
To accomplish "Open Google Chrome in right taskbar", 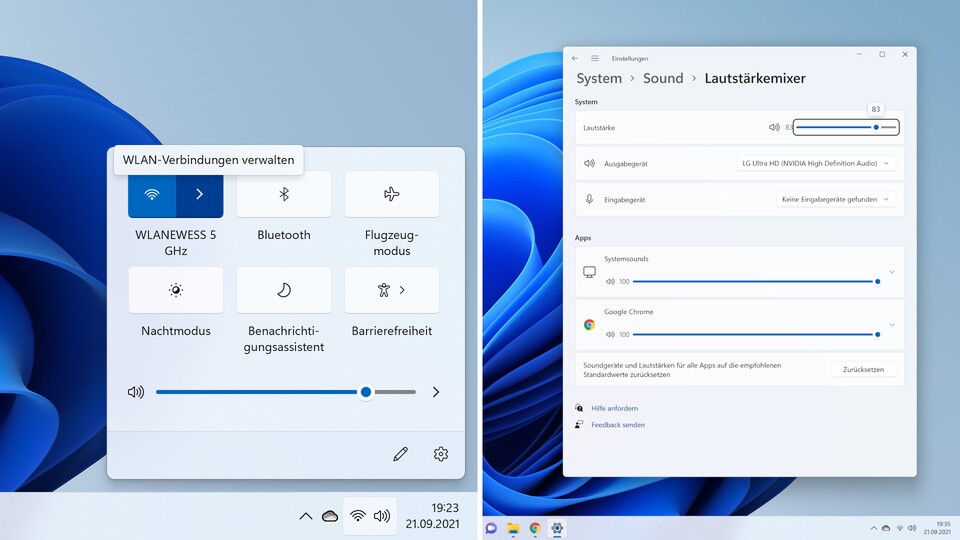I will tap(535, 528).
